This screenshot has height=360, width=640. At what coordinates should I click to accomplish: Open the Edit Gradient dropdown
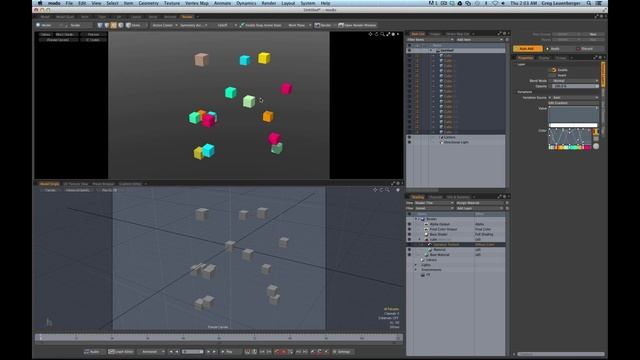coord(574,103)
